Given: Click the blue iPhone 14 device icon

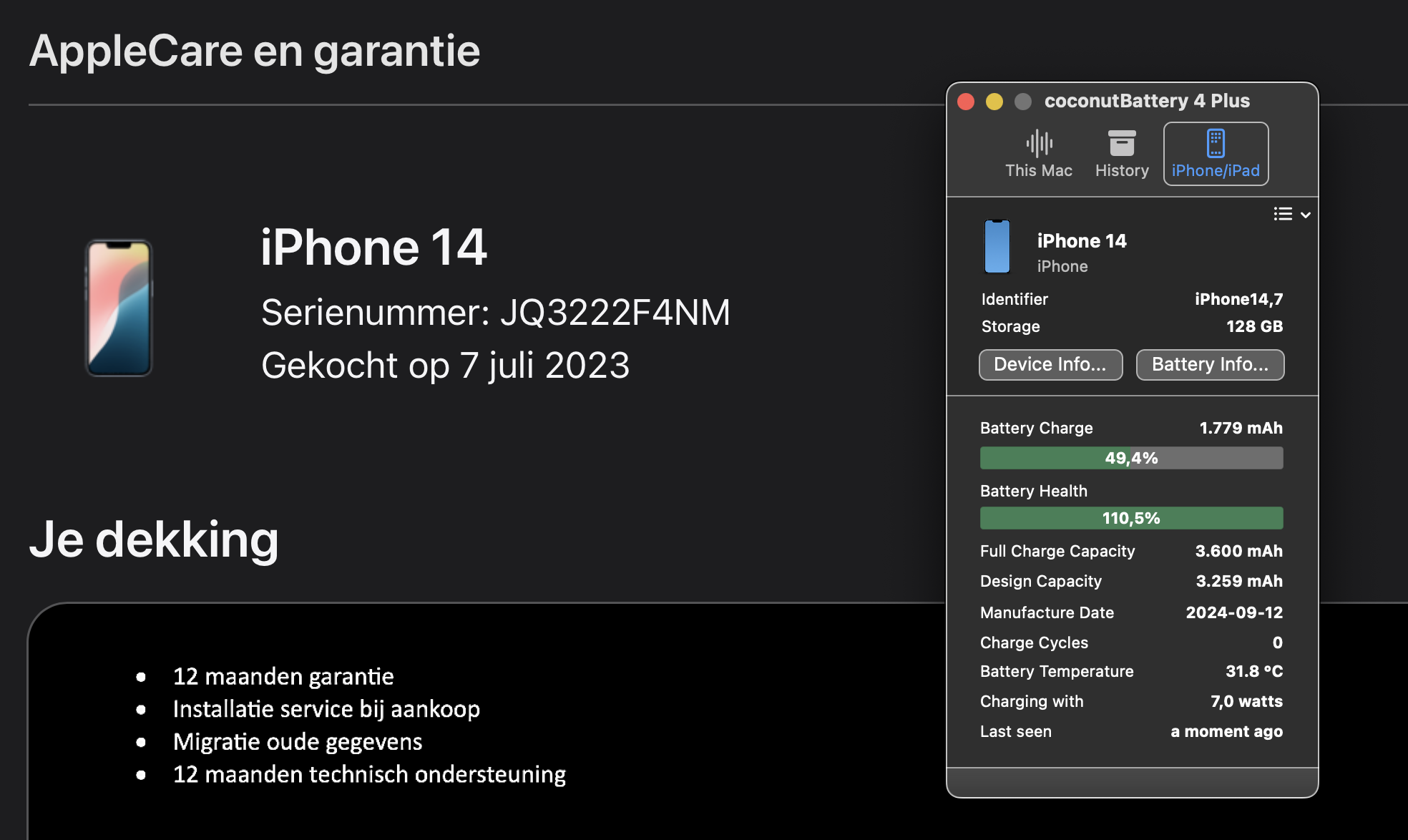Looking at the screenshot, I should [x=997, y=247].
